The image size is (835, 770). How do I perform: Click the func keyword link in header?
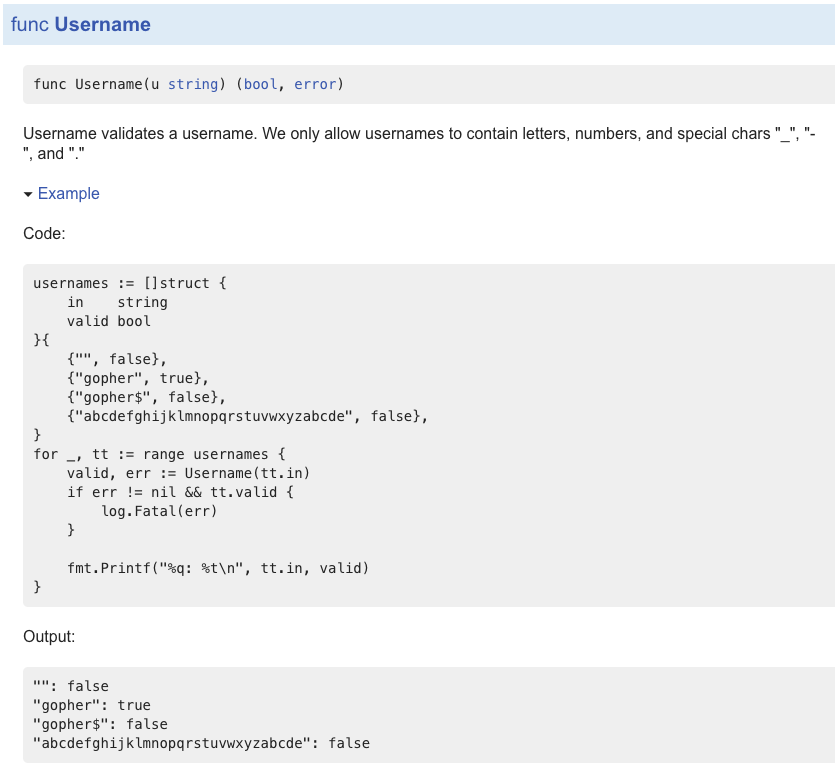[24, 23]
